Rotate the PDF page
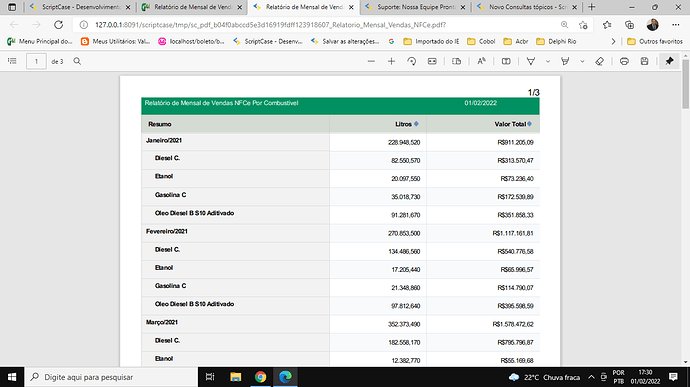The height and width of the screenshot is (387, 690). click(411, 61)
